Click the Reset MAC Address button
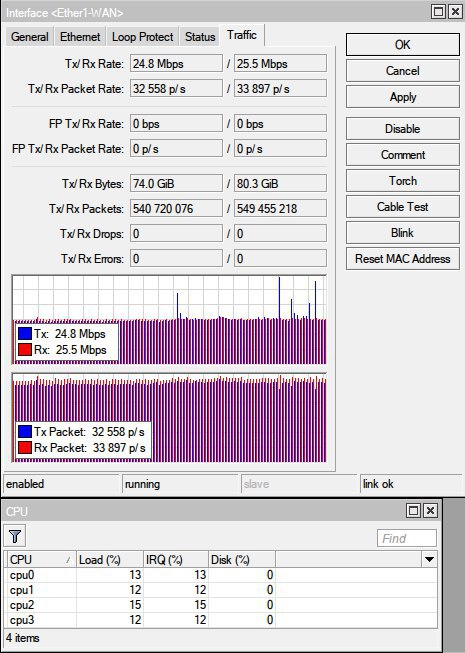The height and width of the screenshot is (653, 465). (403, 259)
